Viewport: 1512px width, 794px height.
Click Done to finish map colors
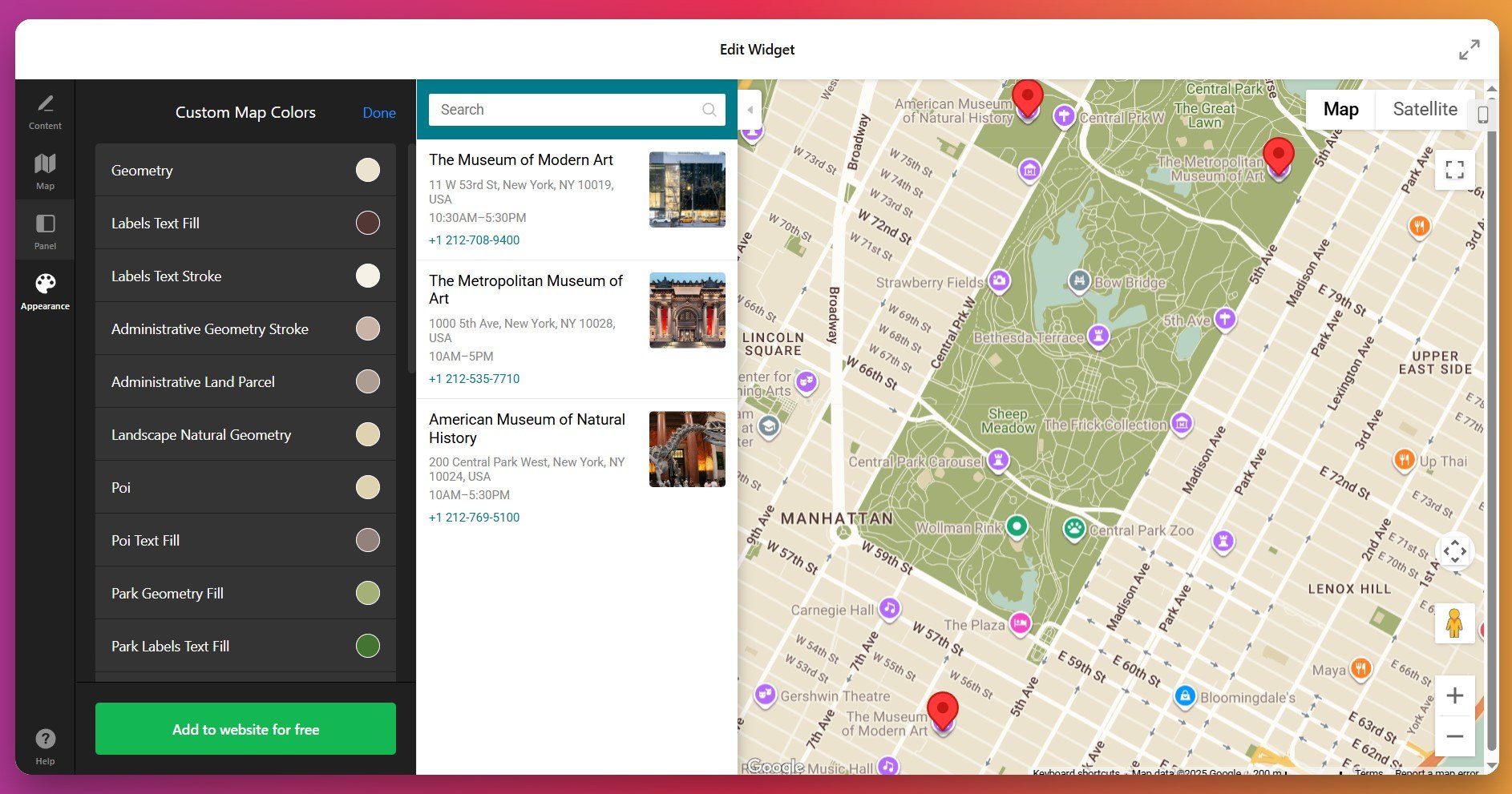tap(378, 113)
